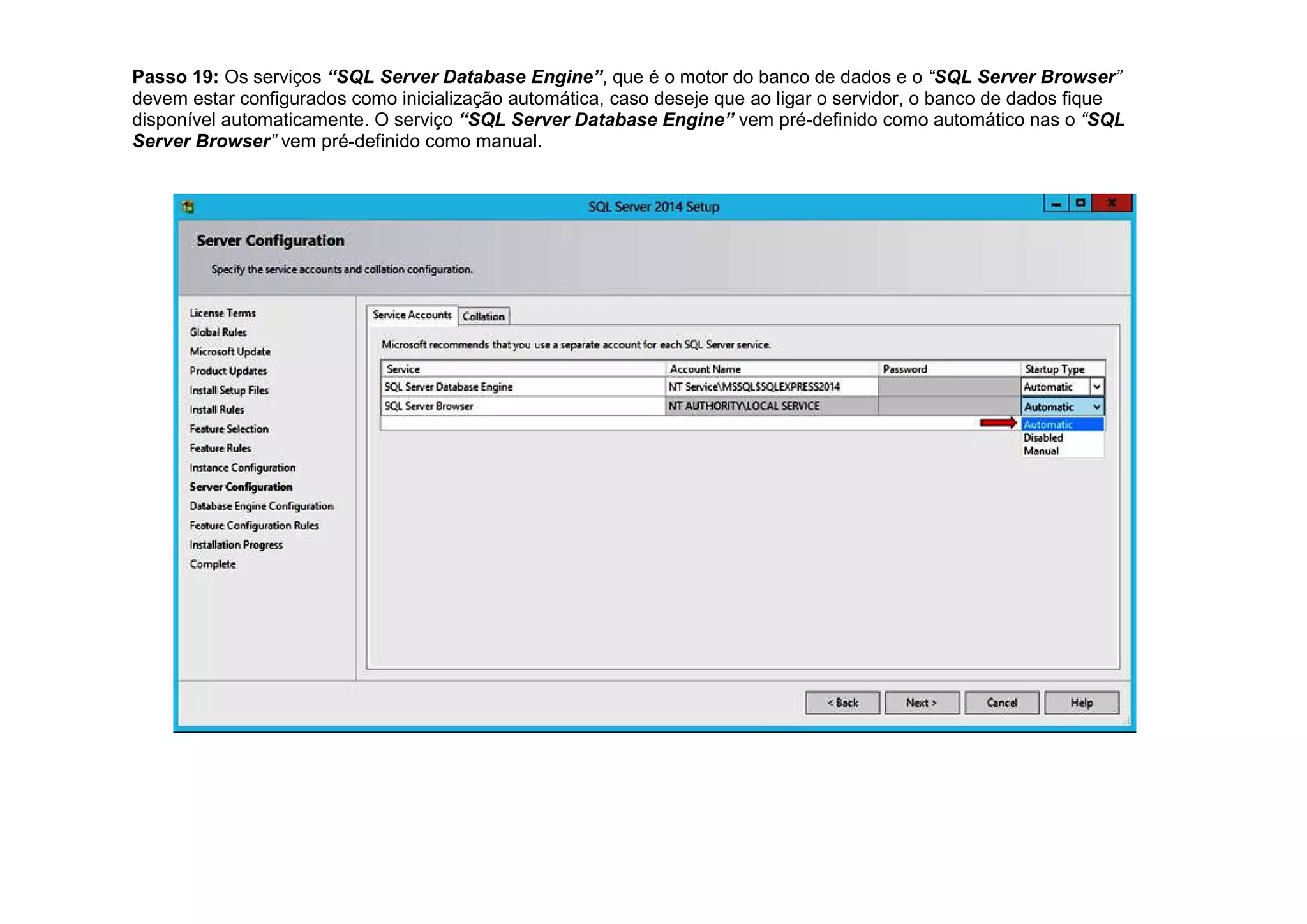Screen dimensions: 1307x924
Task: Click the Password column header
Action: [950, 369]
